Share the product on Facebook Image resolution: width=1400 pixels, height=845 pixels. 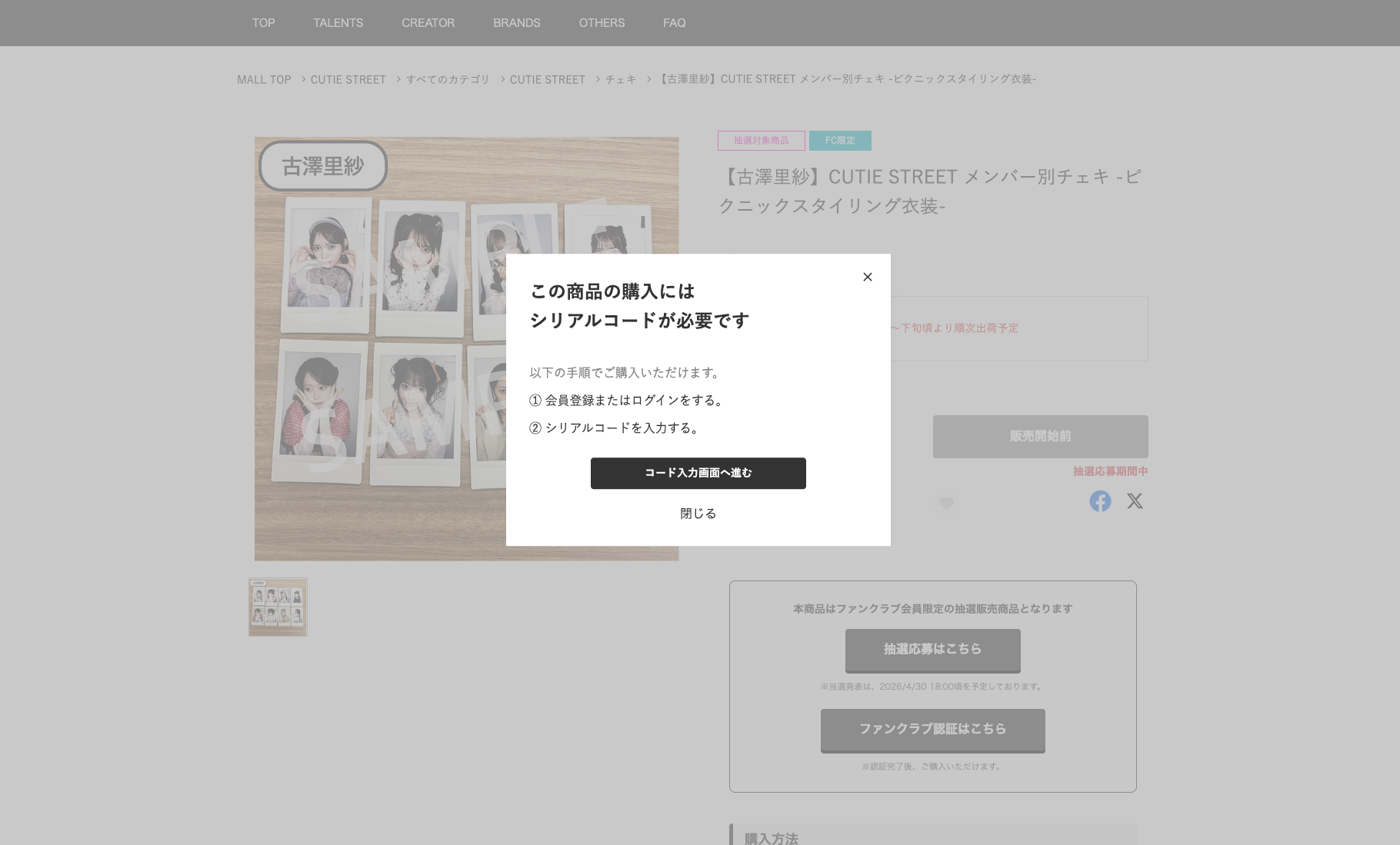click(1100, 501)
